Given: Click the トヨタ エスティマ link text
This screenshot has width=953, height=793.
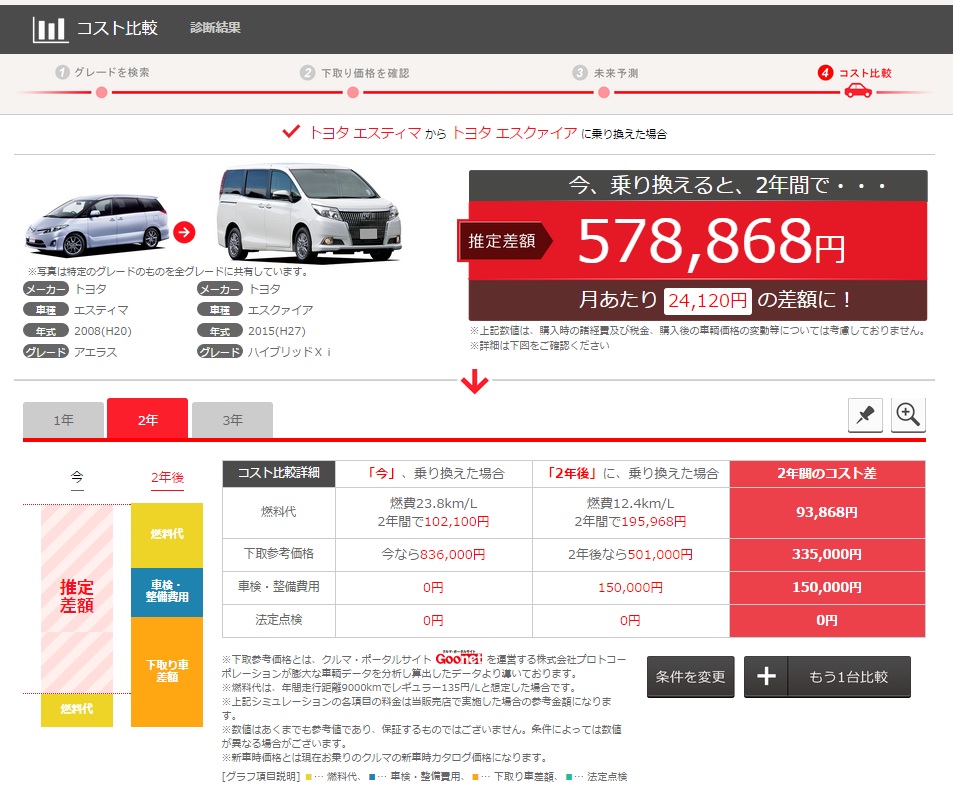Looking at the screenshot, I should [365, 132].
